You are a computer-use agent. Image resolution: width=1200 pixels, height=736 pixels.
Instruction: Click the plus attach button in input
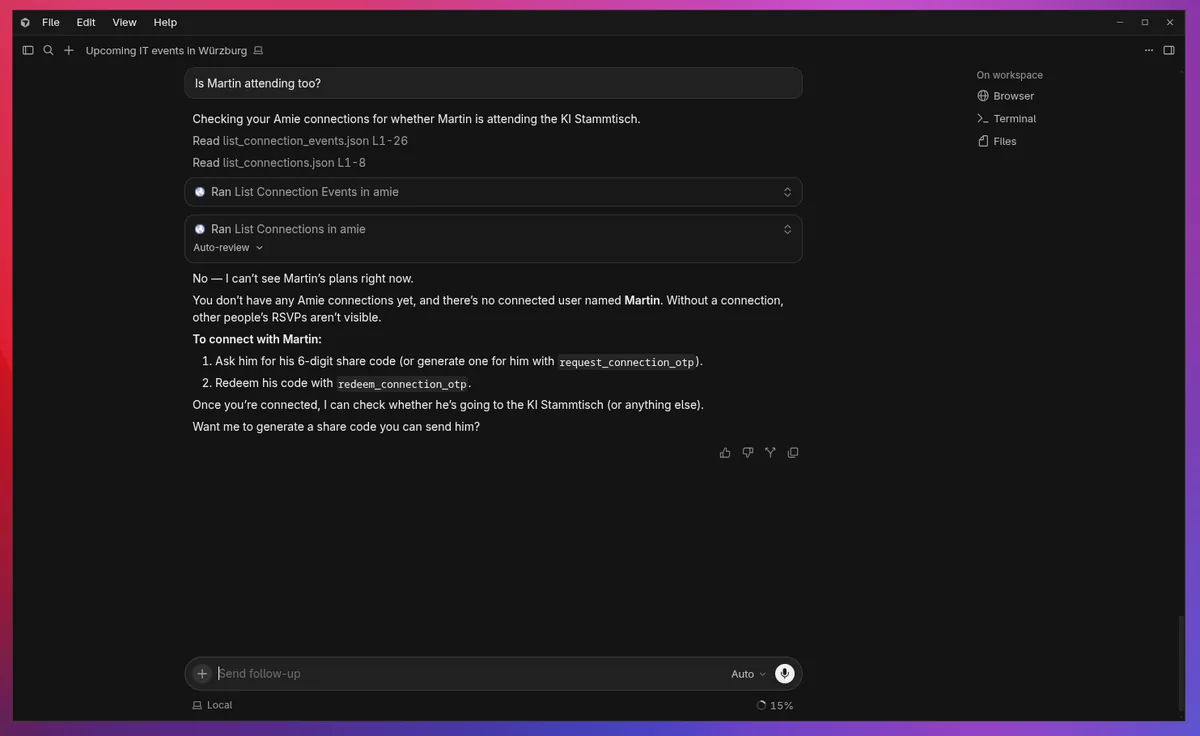(202, 674)
